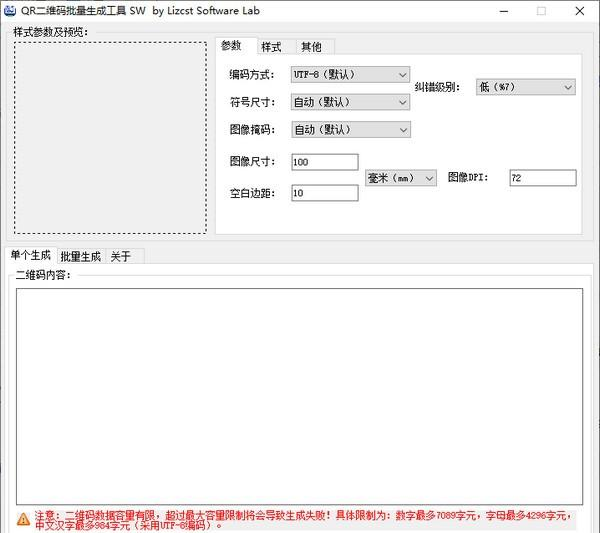Open the 毫米 (mm) unit dropdown
This screenshot has width=600, height=533.
click(401, 178)
